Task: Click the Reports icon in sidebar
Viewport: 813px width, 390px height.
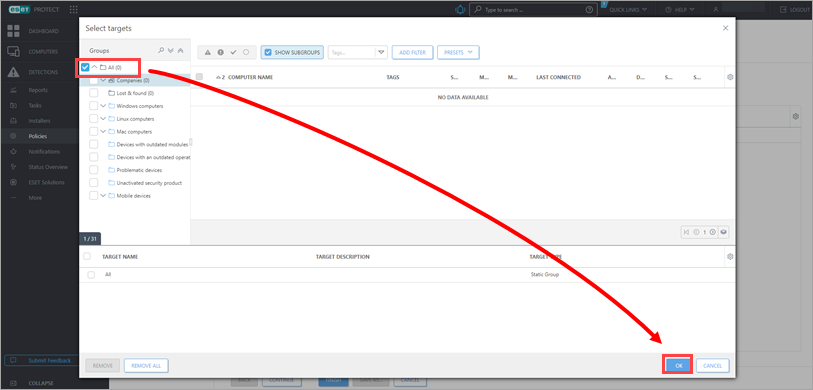Action: click(13, 90)
